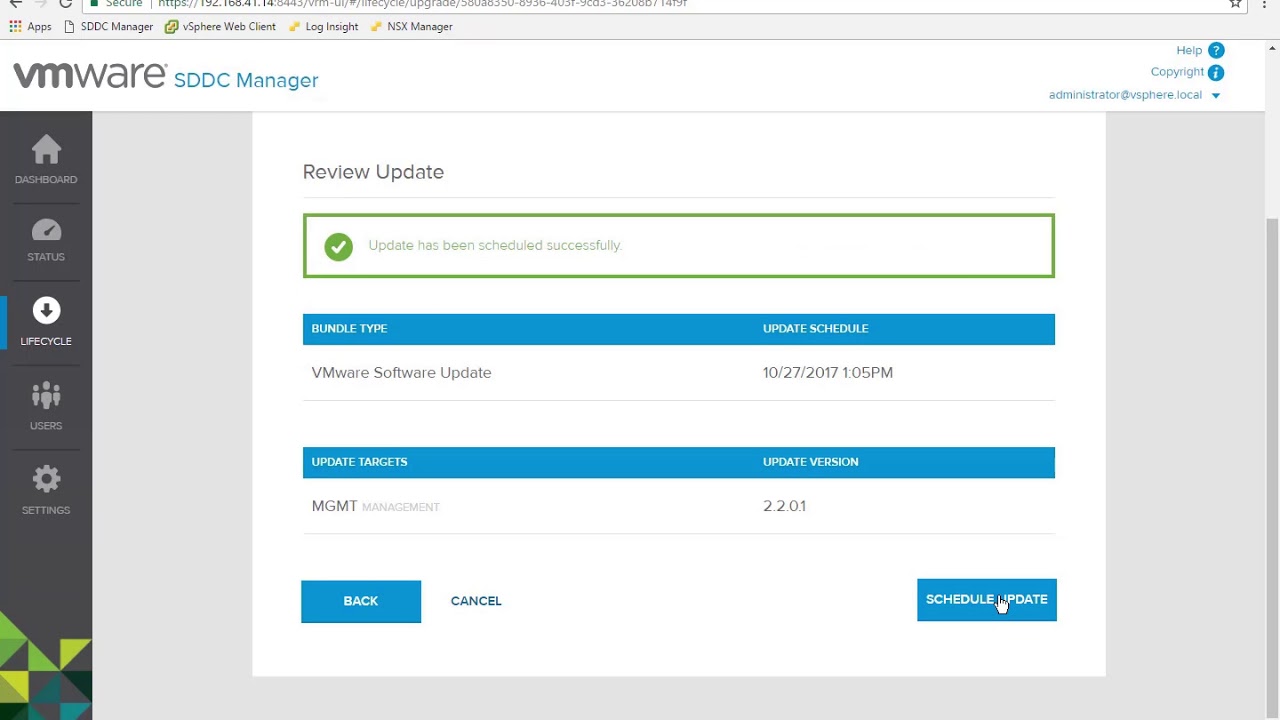Open the Users management section
The image size is (1280, 720).
tap(46, 405)
